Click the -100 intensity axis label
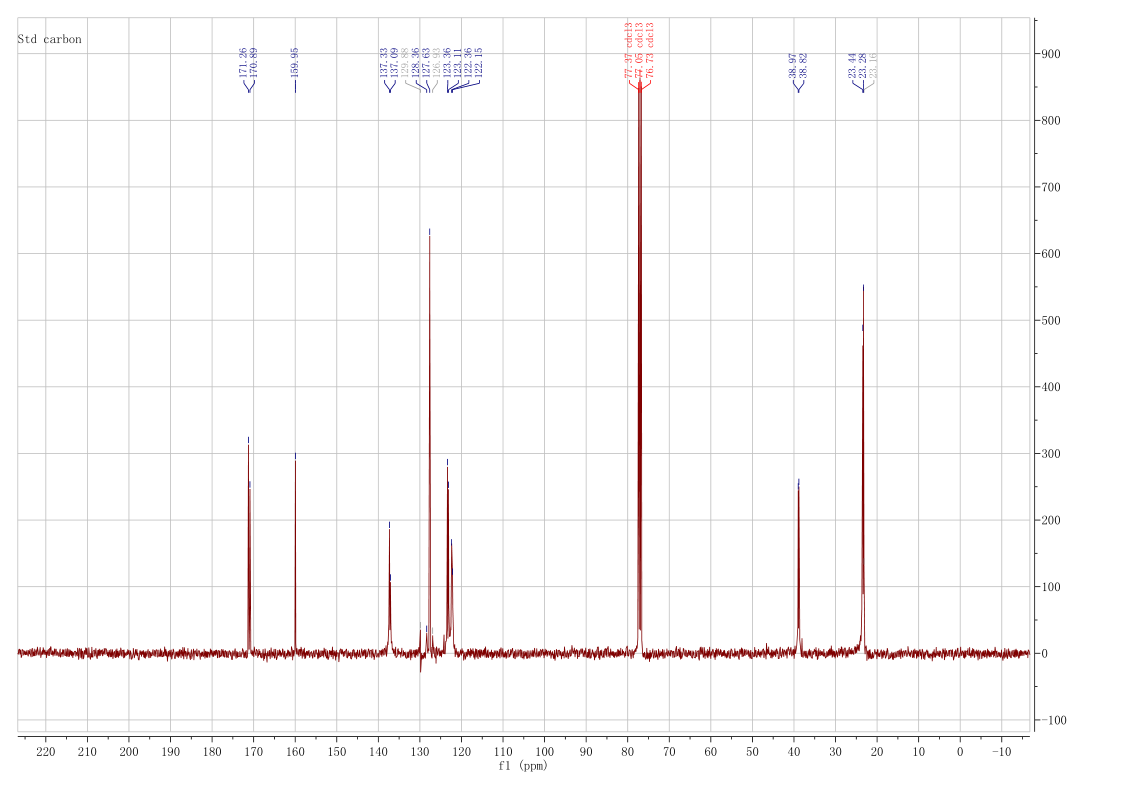The width and height of the screenshot is (1121, 791). pyautogui.click(x=1053, y=721)
